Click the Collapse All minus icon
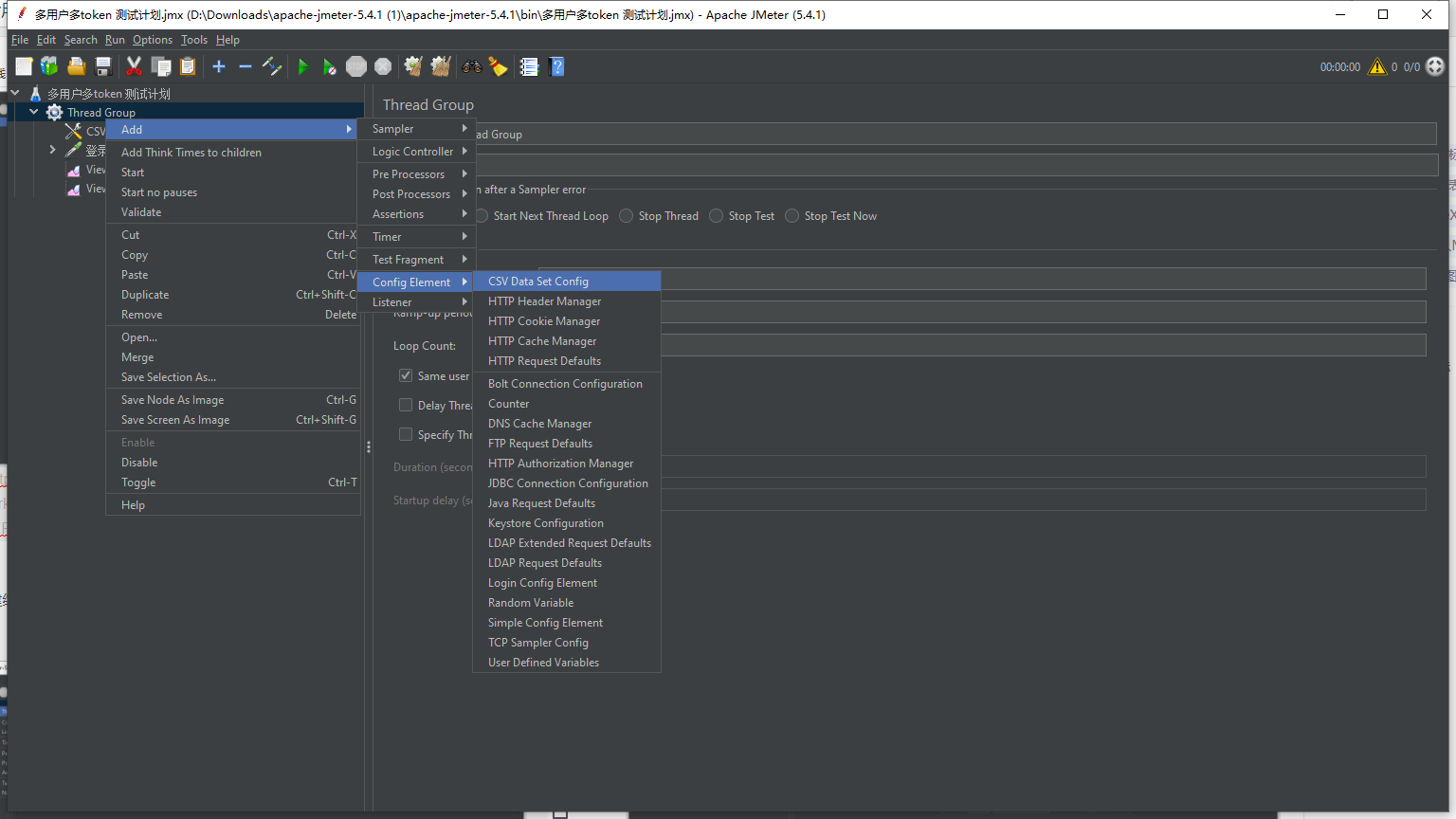 [245, 66]
